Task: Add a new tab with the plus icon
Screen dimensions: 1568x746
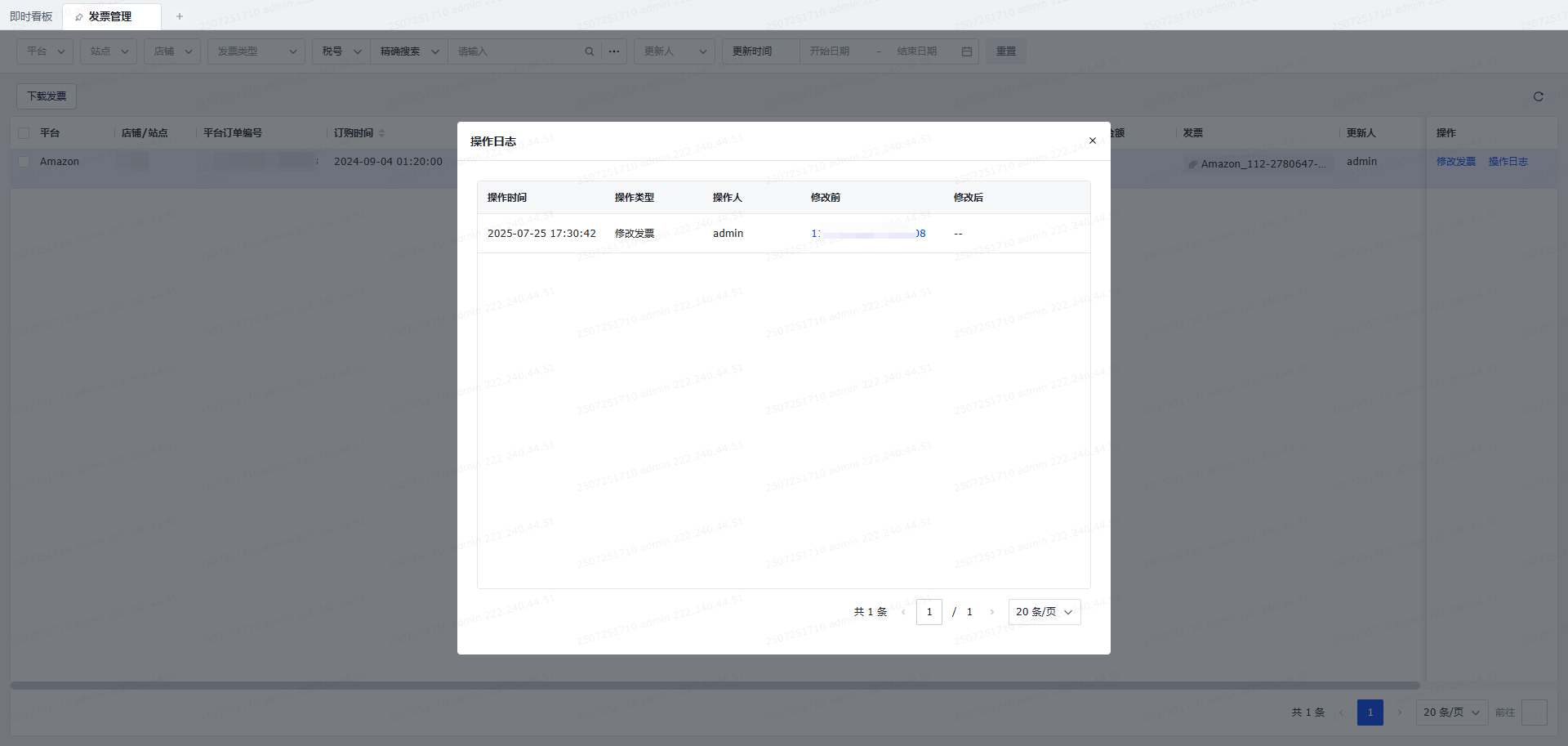Action: click(180, 16)
